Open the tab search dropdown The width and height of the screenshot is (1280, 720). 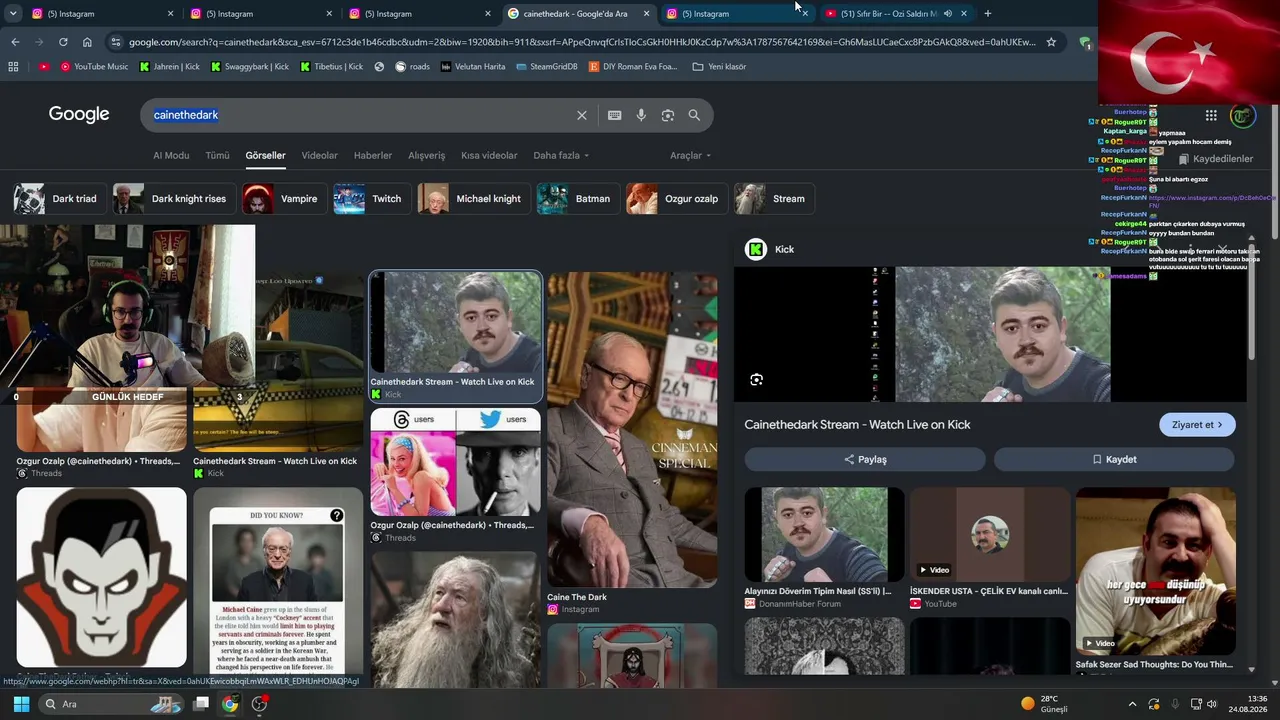click(x=13, y=14)
